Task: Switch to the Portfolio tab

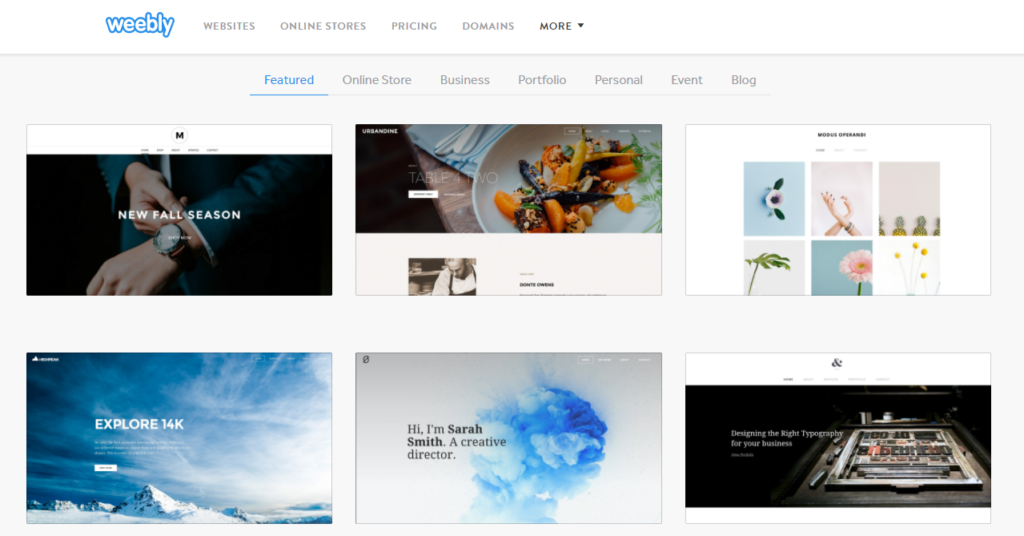Action: (x=542, y=80)
